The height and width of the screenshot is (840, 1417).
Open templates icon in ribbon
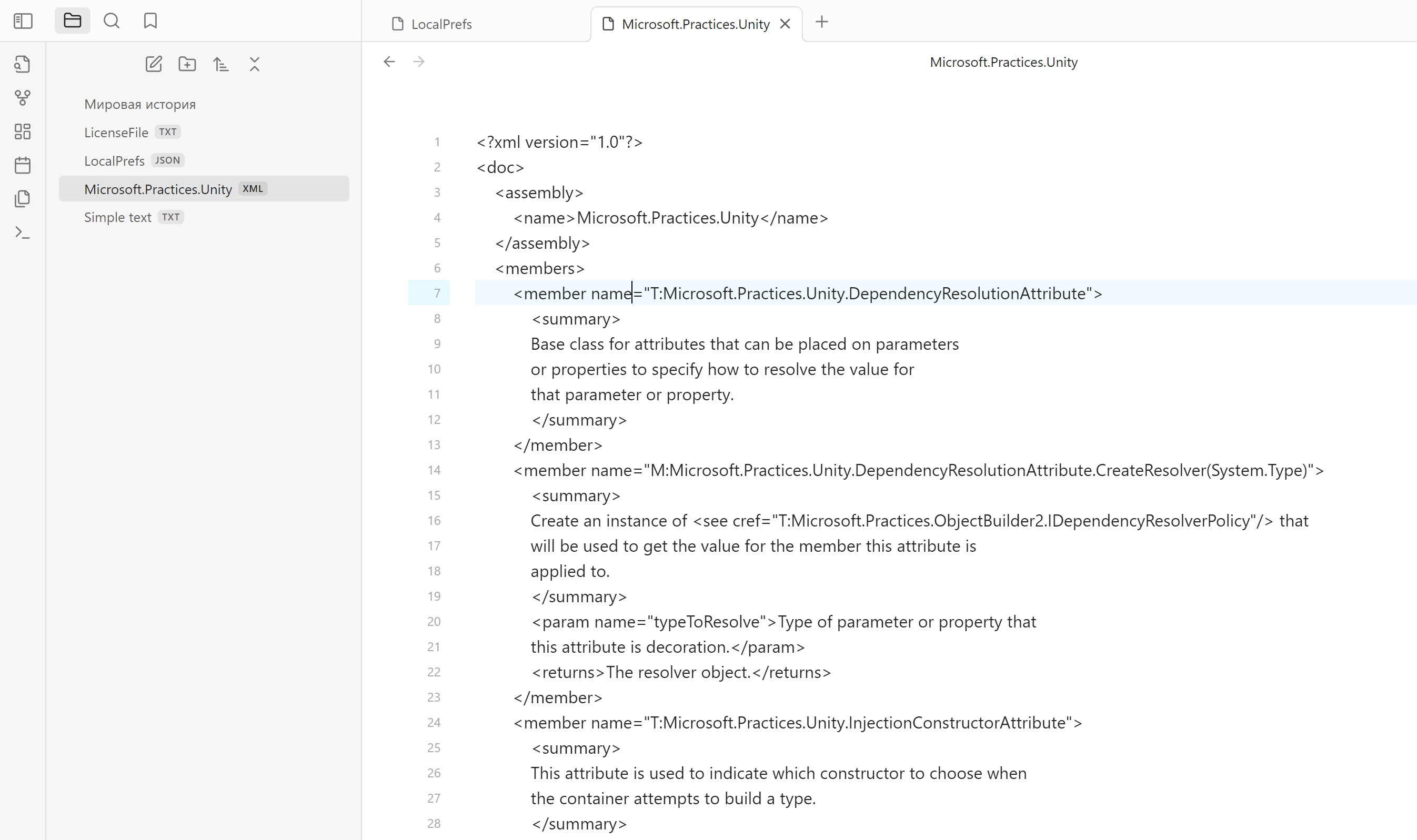pyautogui.click(x=23, y=199)
